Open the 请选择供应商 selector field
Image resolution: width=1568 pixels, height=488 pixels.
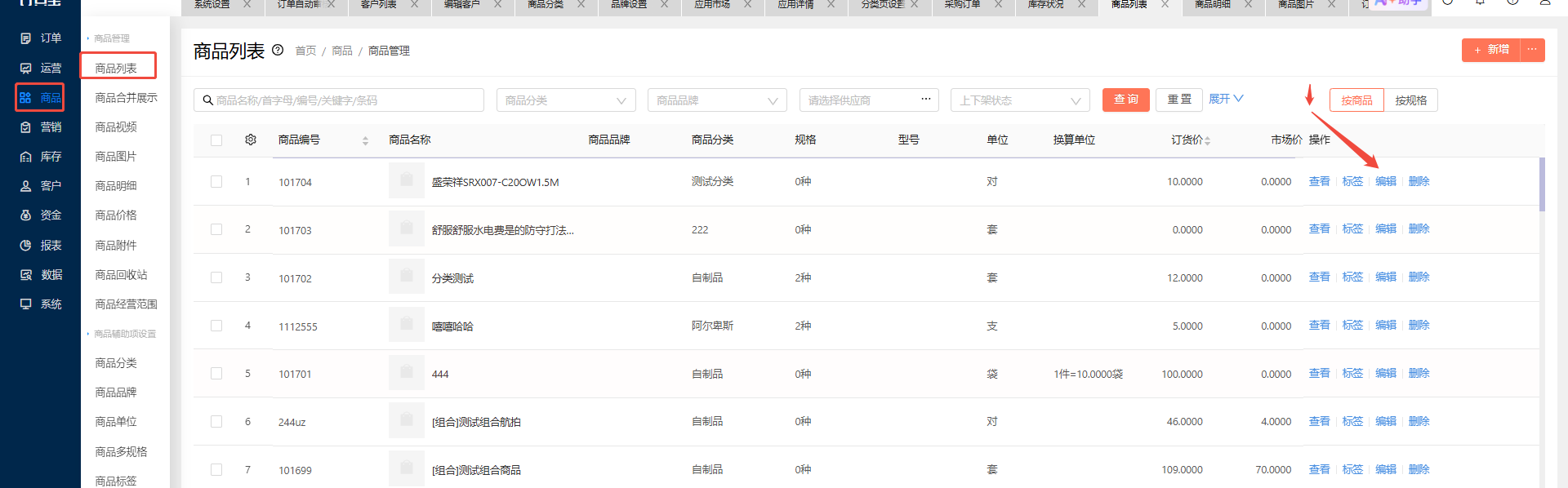[x=869, y=100]
